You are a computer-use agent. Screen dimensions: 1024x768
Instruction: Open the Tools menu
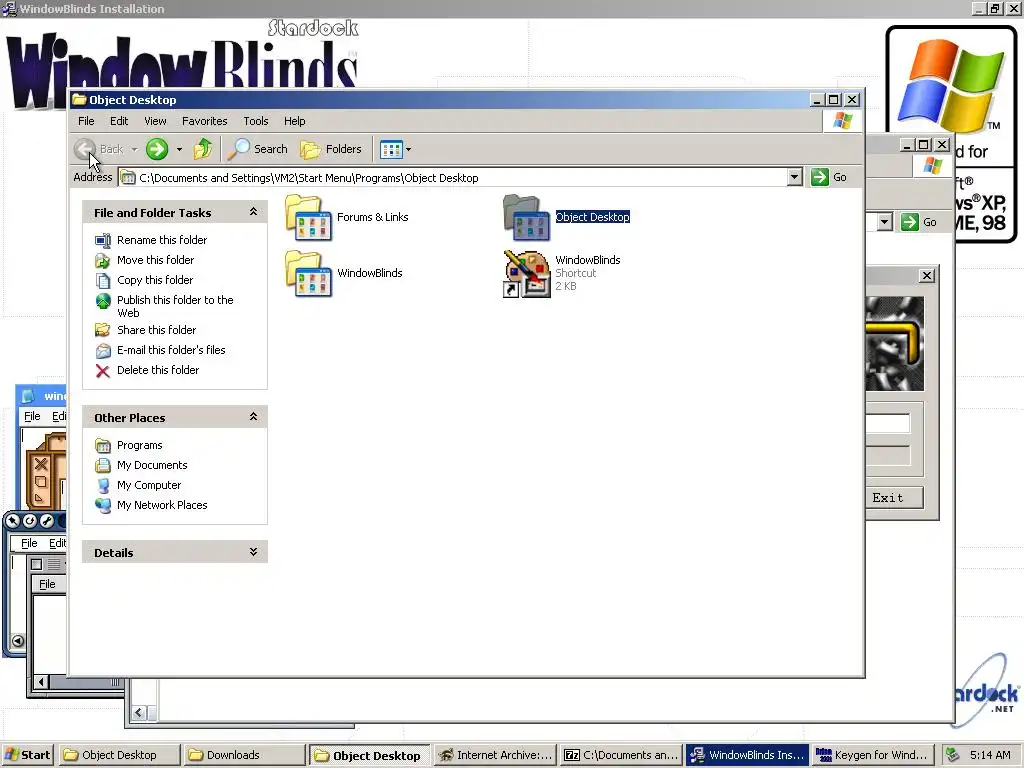pyautogui.click(x=256, y=121)
